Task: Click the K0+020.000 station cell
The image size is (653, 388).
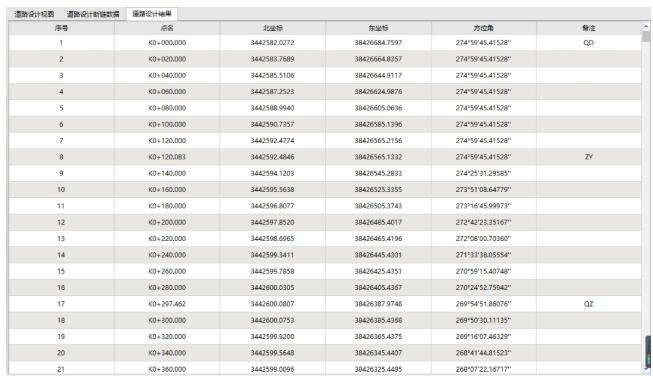Action: point(167,59)
